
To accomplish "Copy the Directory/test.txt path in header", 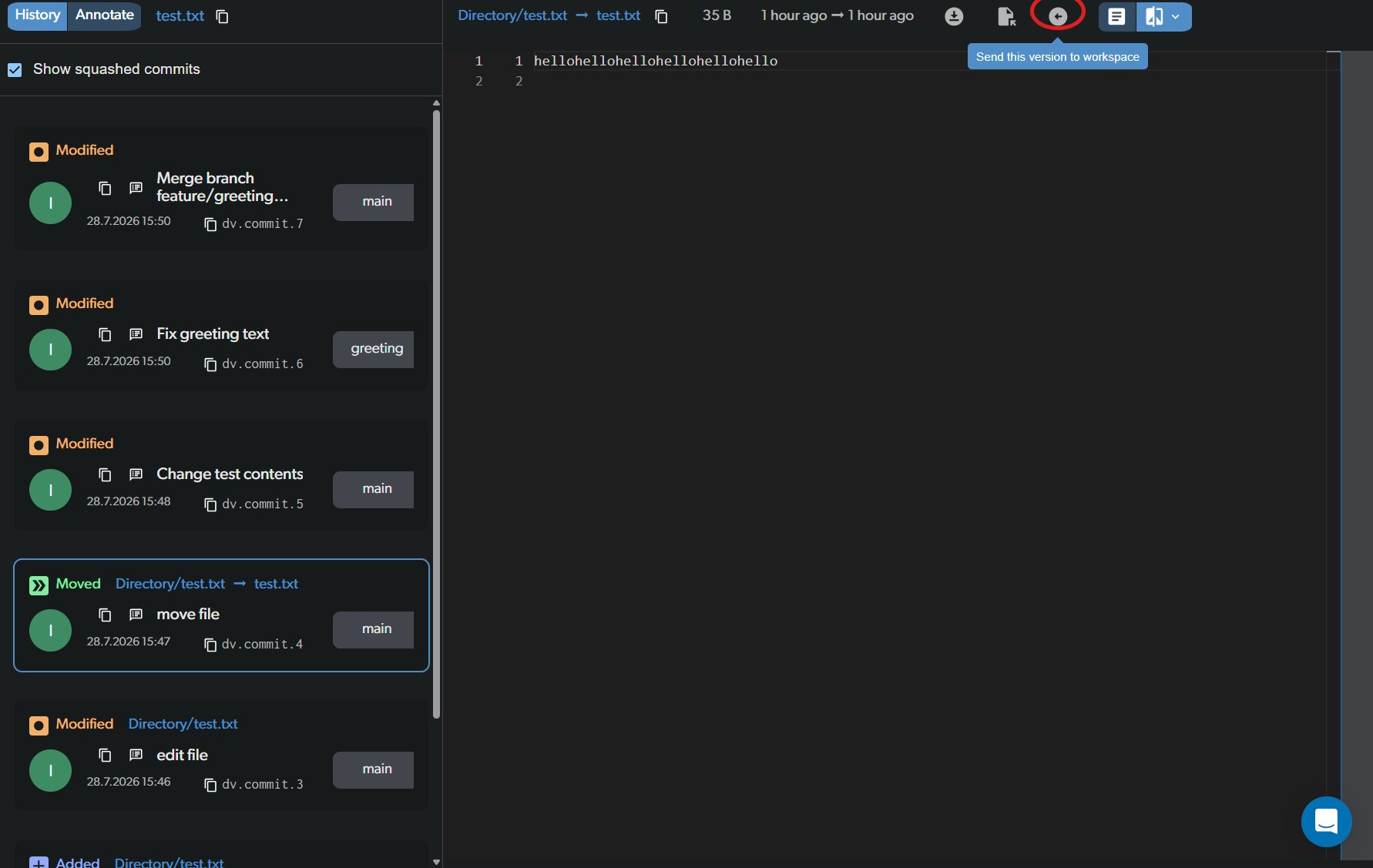I will coord(661,16).
